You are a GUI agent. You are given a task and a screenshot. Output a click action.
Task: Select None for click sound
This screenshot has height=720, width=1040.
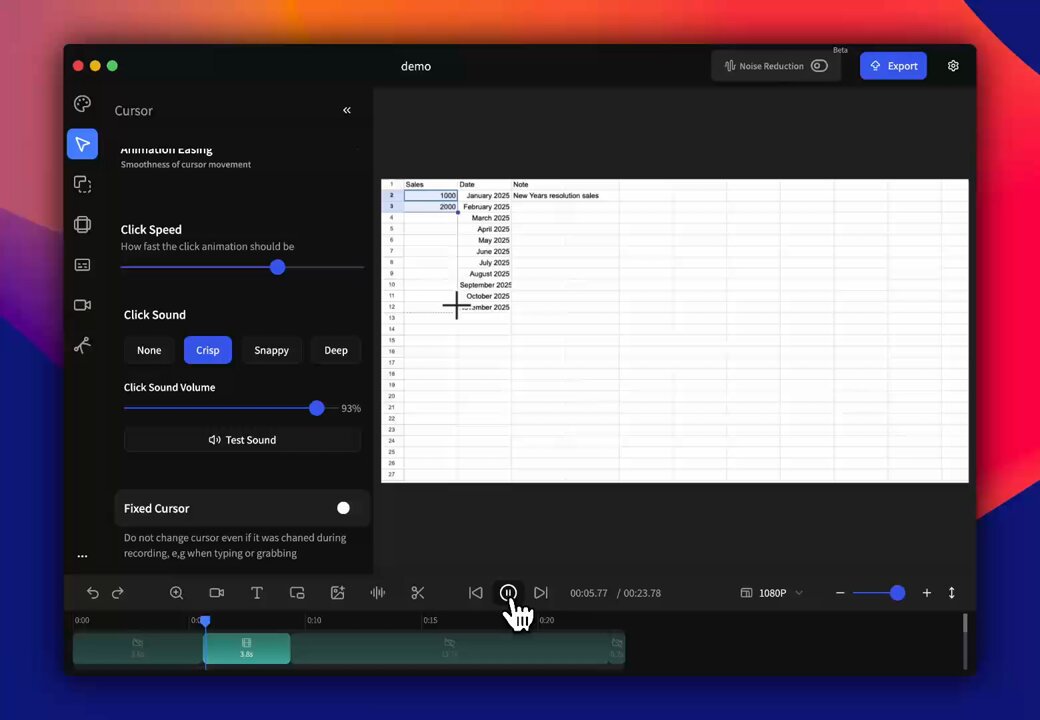tap(149, 350)
